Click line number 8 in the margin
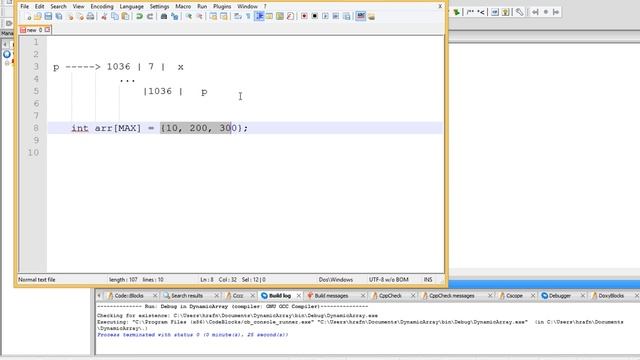The width and height of the screenshot is (640, 360). coord(36,128)
